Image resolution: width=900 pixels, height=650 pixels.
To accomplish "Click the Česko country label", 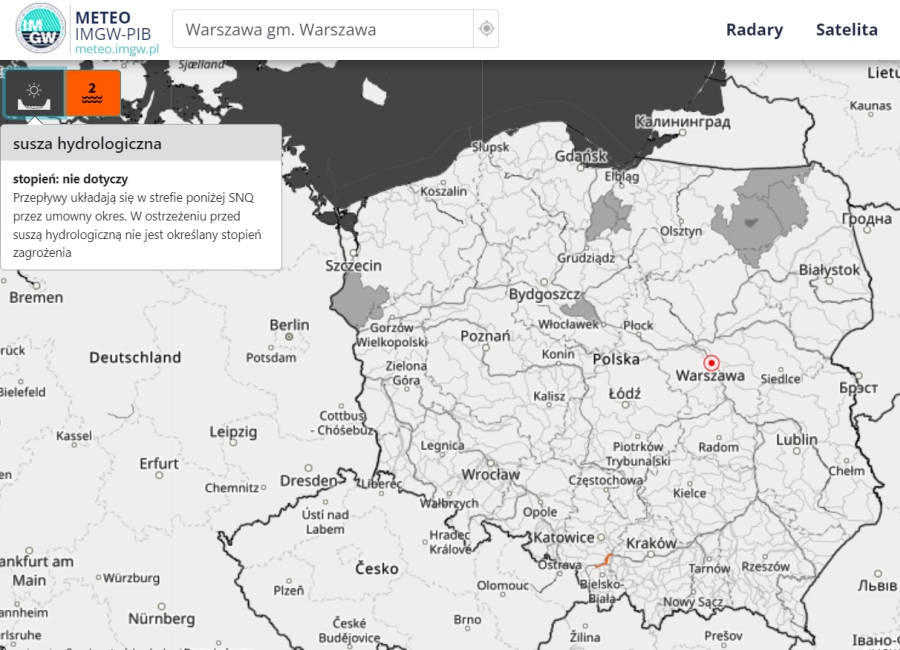I will (x=377, y=568).
